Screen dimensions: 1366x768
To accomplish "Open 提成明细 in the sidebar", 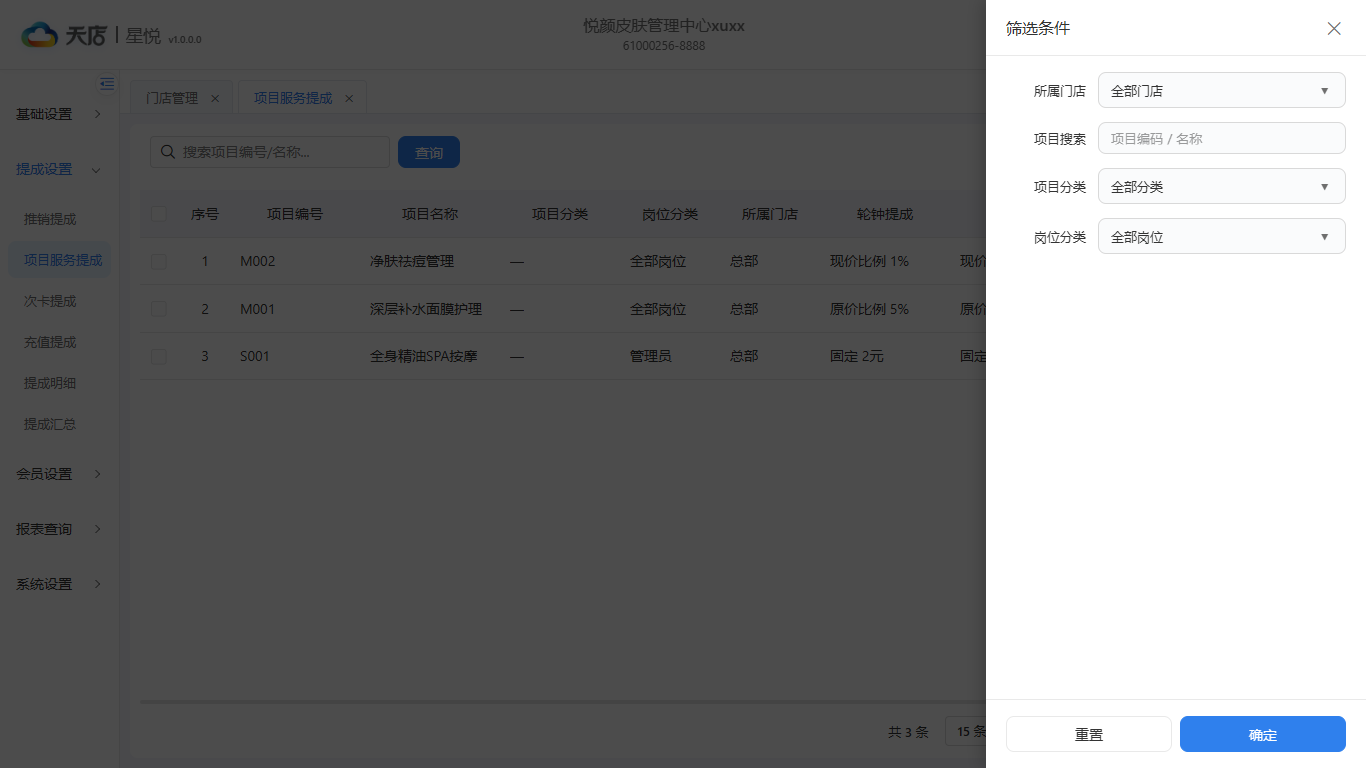I will (50, 383).
